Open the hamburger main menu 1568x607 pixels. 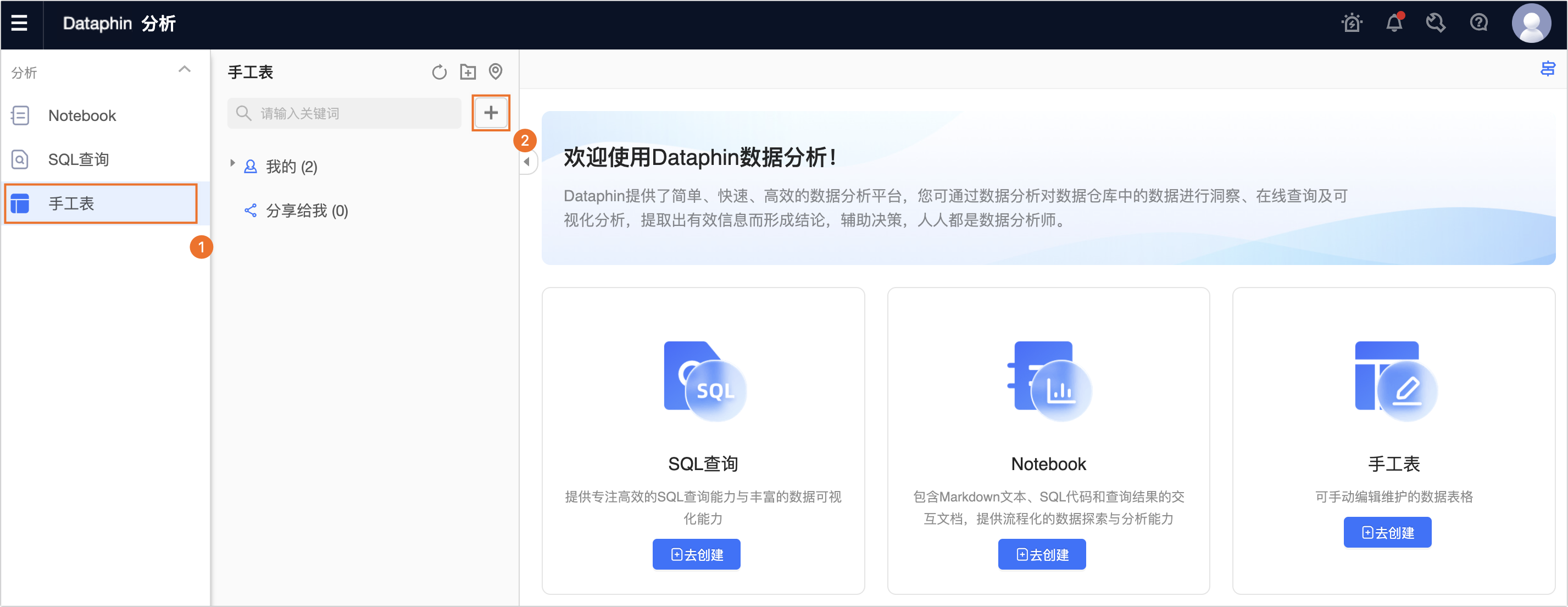point(19,23)
